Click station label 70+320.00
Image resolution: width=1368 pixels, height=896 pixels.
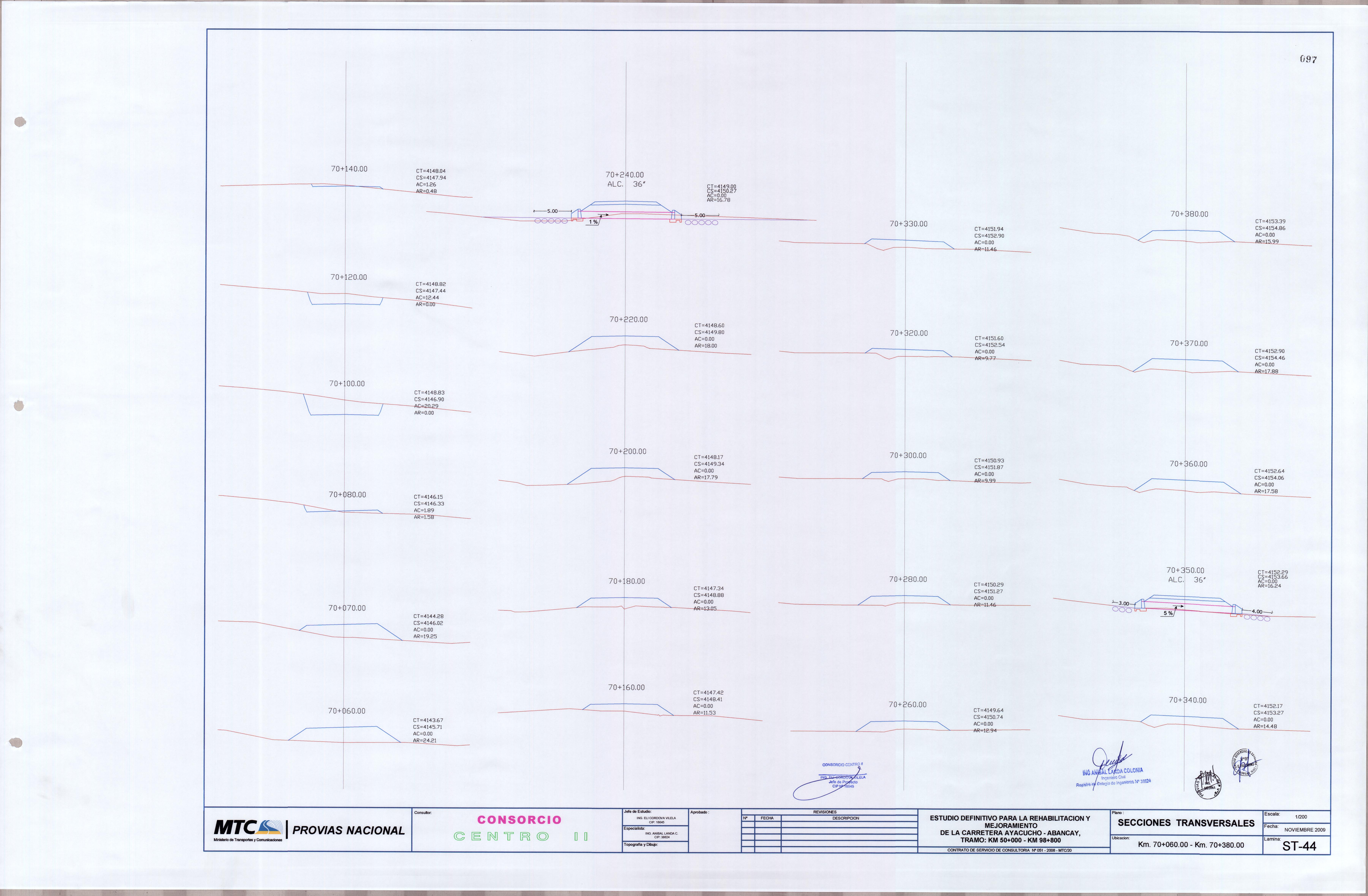point(909,333)
